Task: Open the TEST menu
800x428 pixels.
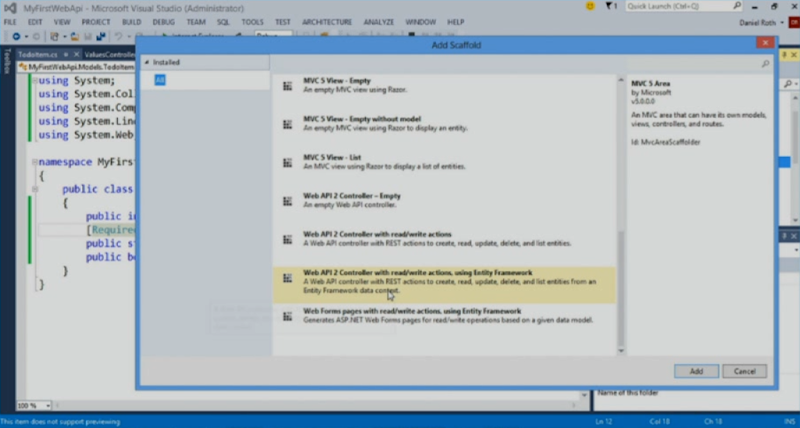Action: [283, 22]
